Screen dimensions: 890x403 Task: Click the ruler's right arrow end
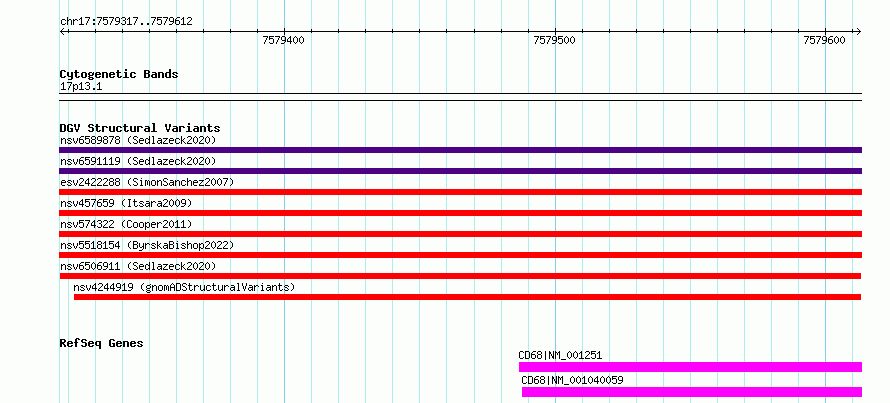858,31
